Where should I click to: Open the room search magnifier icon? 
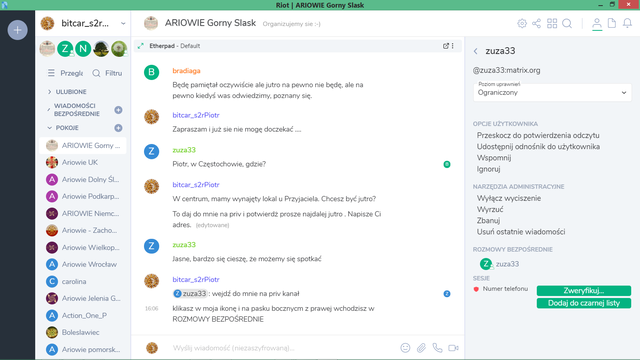click(x=567, y=24)
